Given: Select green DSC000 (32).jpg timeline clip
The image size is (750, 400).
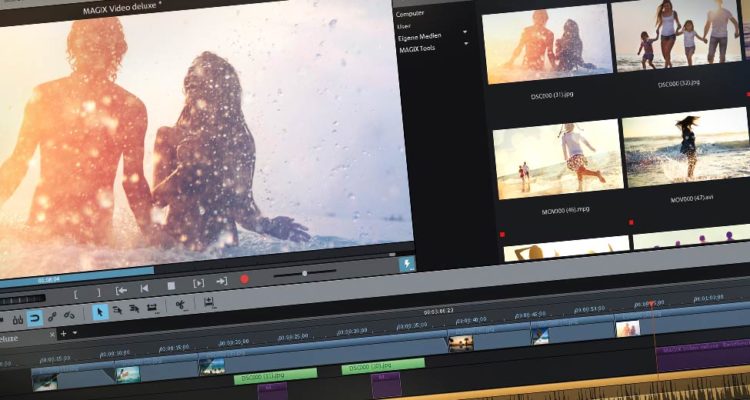Looking at the screenshot, I should (383, 366).
